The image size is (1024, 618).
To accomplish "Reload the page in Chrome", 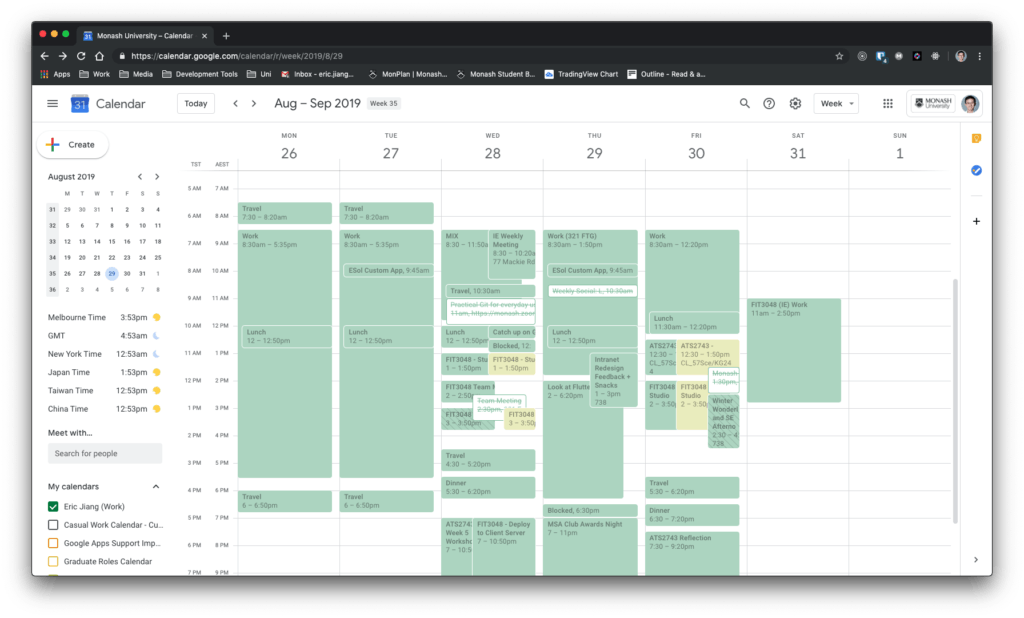I will (81, 56).
